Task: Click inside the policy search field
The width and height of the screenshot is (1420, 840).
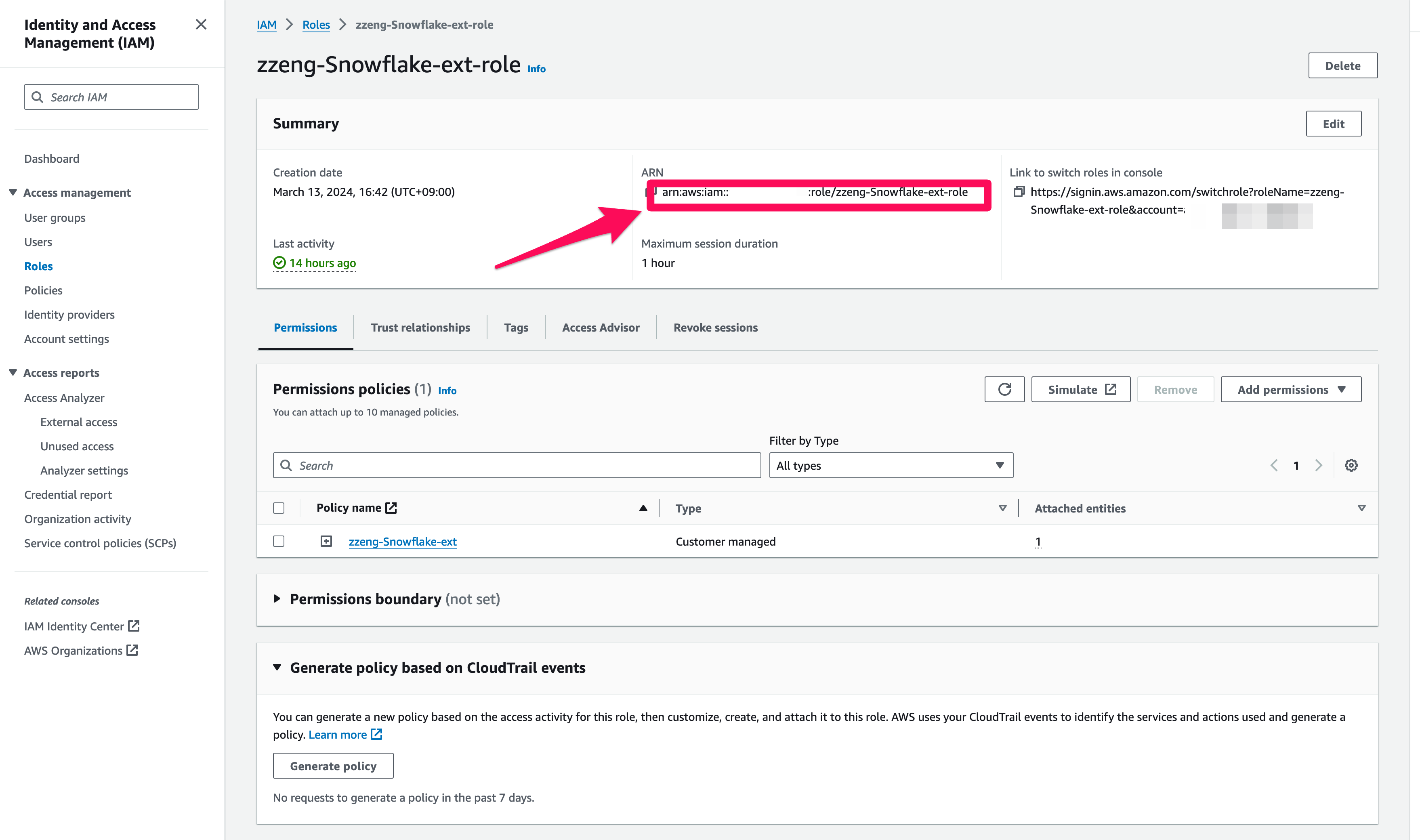Action: pos(516,465)
